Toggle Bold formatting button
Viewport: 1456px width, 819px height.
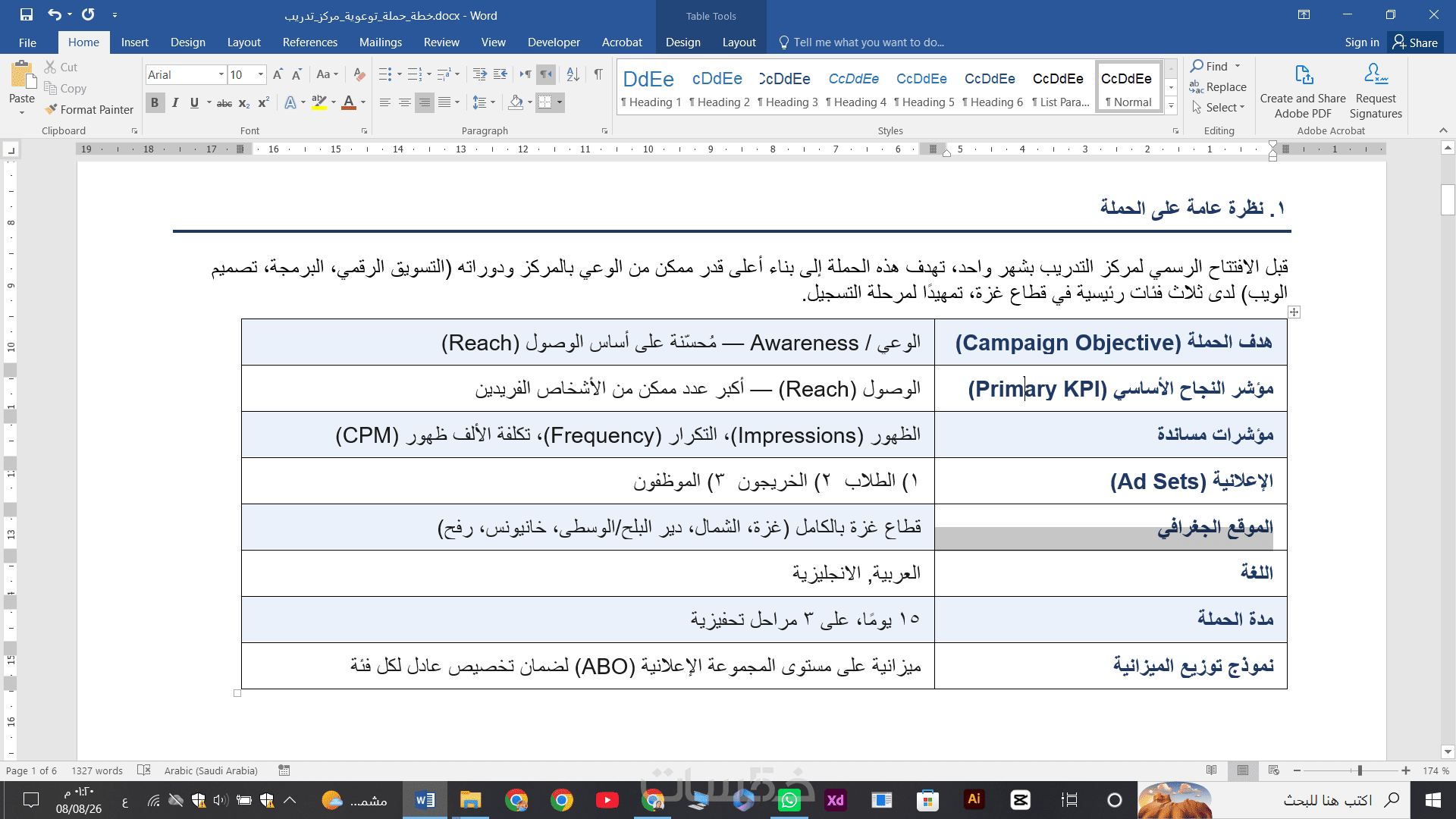[x=155, y=102]
